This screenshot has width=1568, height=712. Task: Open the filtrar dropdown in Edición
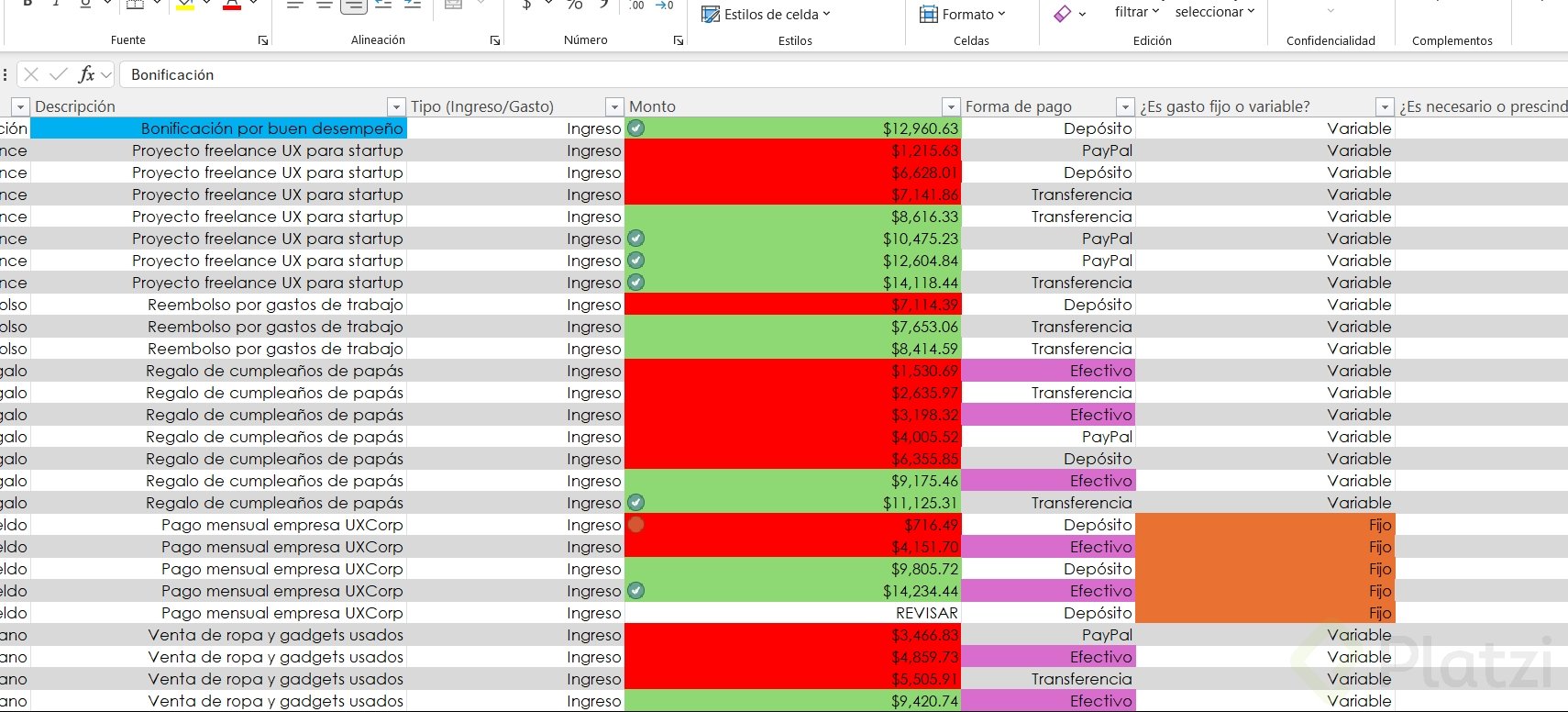[x=1155, y=12]
